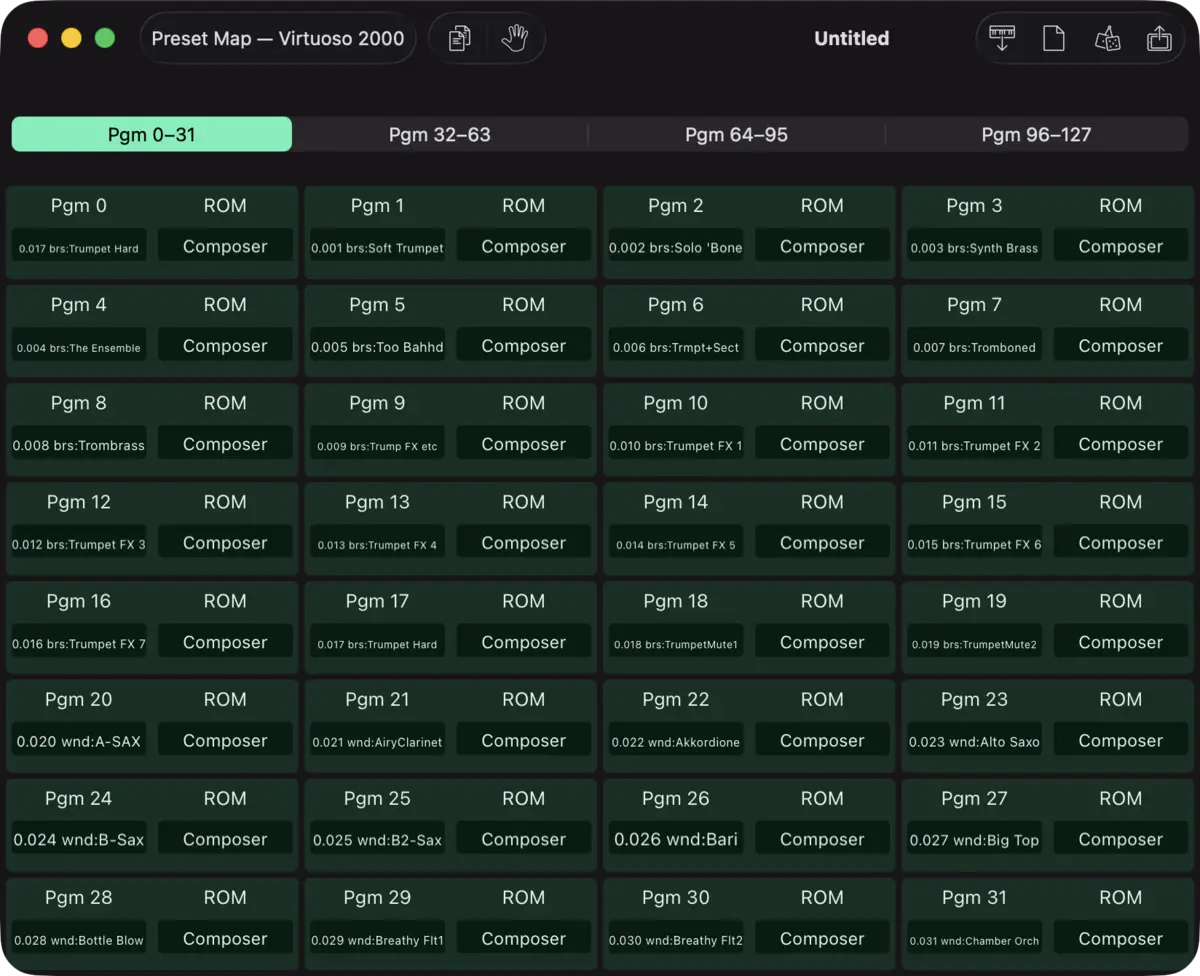Click the share/export icon

(x=1159, y=39)
